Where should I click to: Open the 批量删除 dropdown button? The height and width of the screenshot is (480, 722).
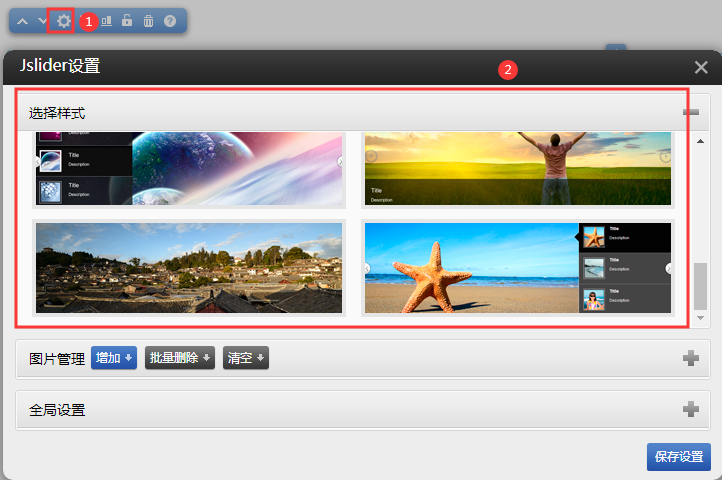(180, 358)
